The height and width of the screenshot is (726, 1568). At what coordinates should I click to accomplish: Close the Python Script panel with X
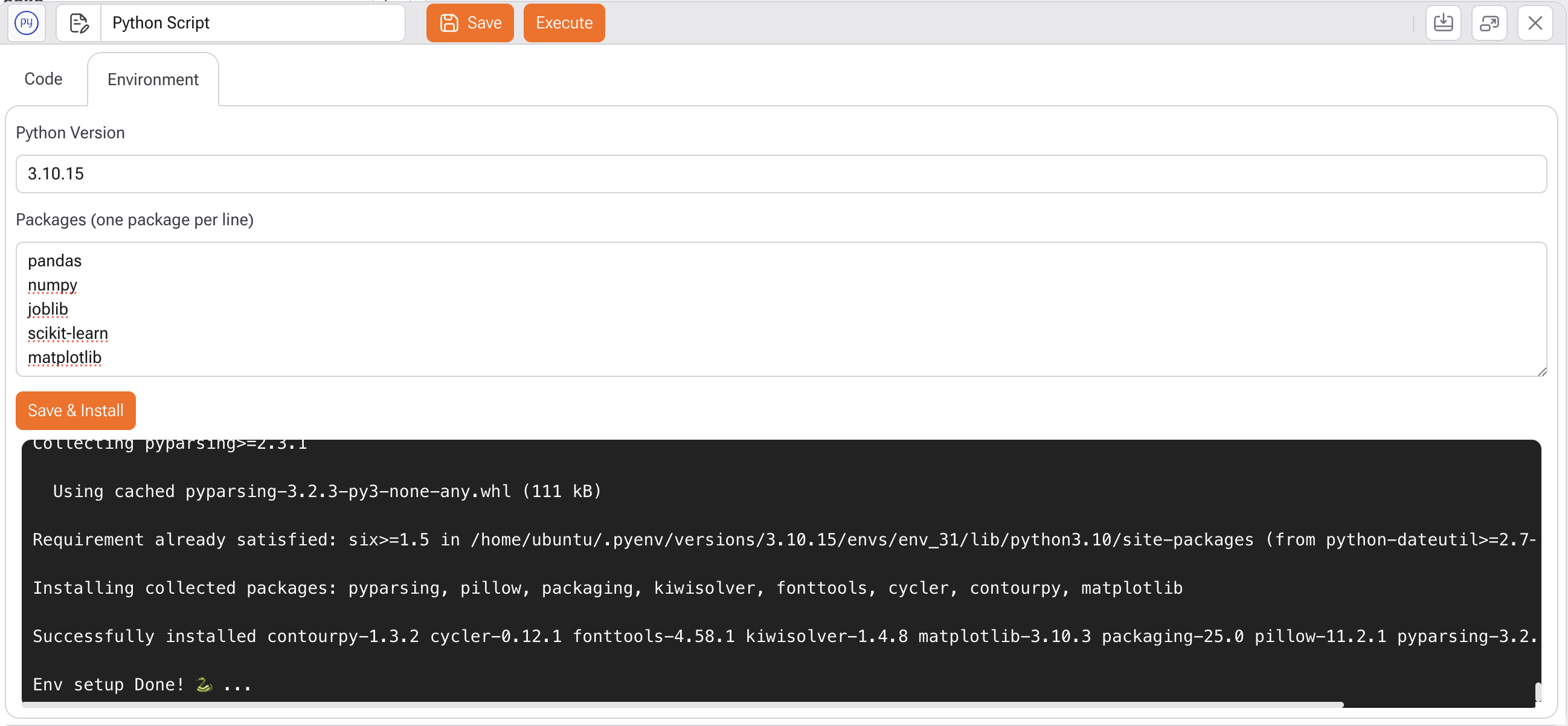(1535, 23)
